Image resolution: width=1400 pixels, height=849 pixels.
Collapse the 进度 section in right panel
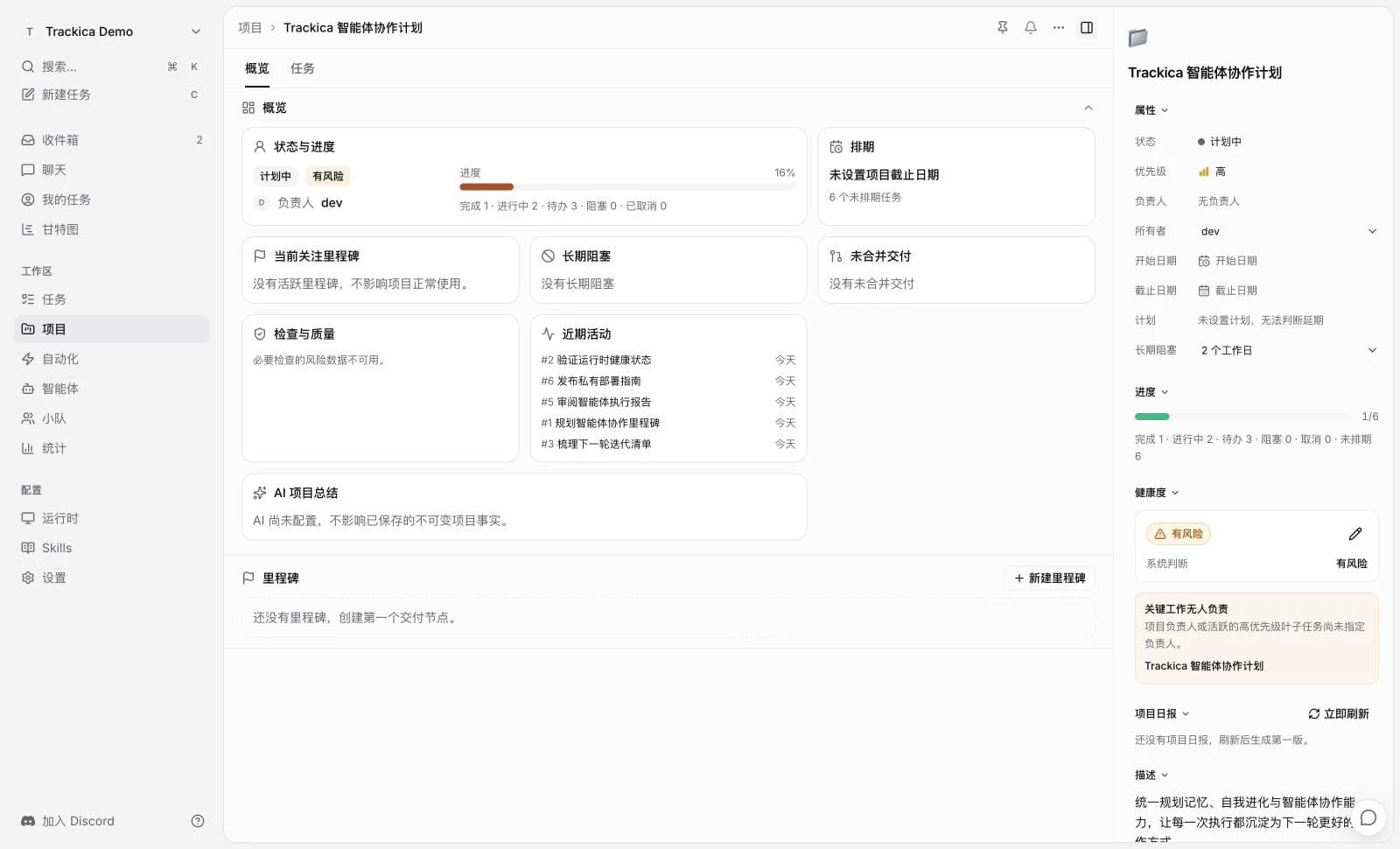click(1151, 392)
